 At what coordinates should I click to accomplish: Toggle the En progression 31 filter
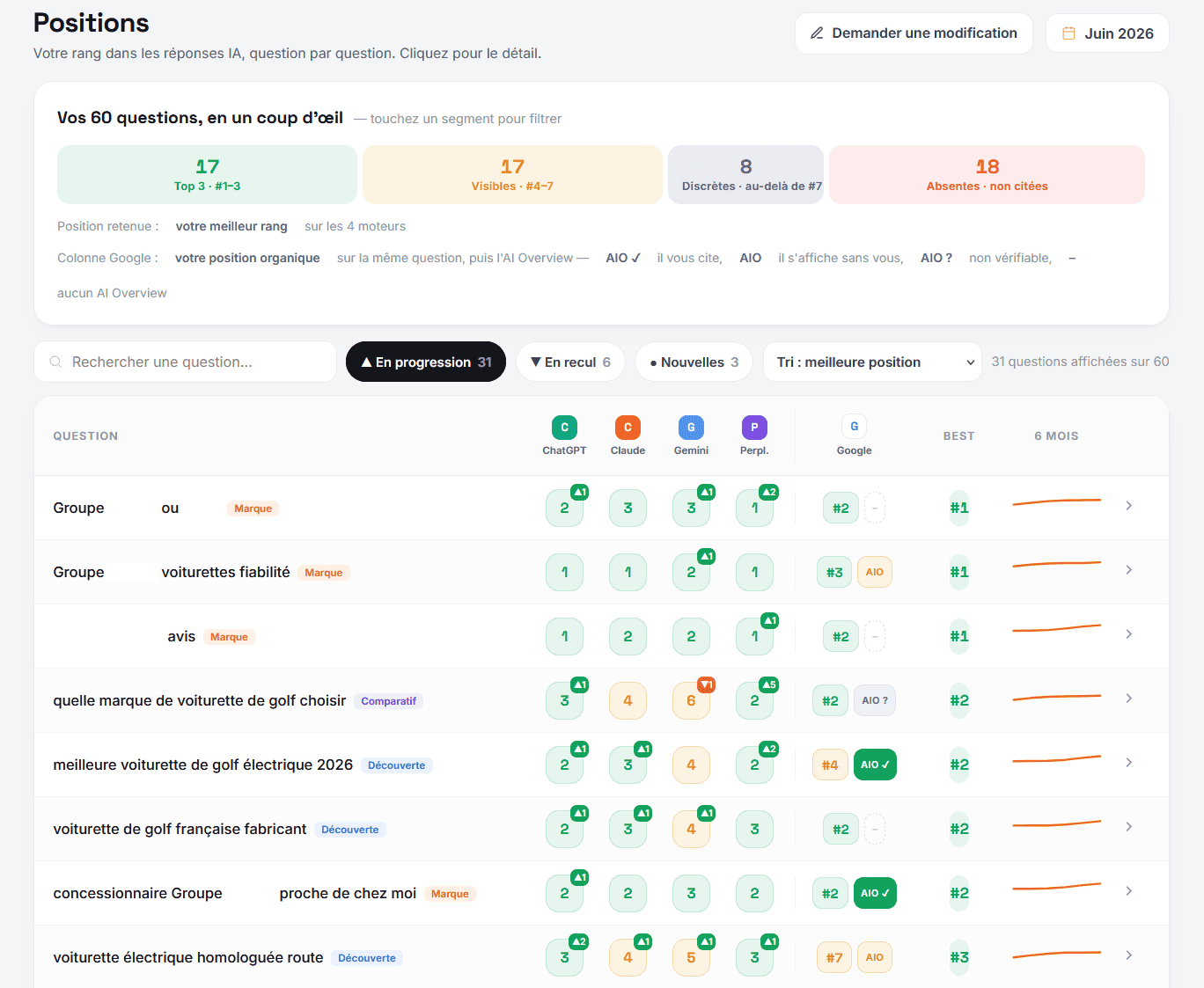[426, 362]
